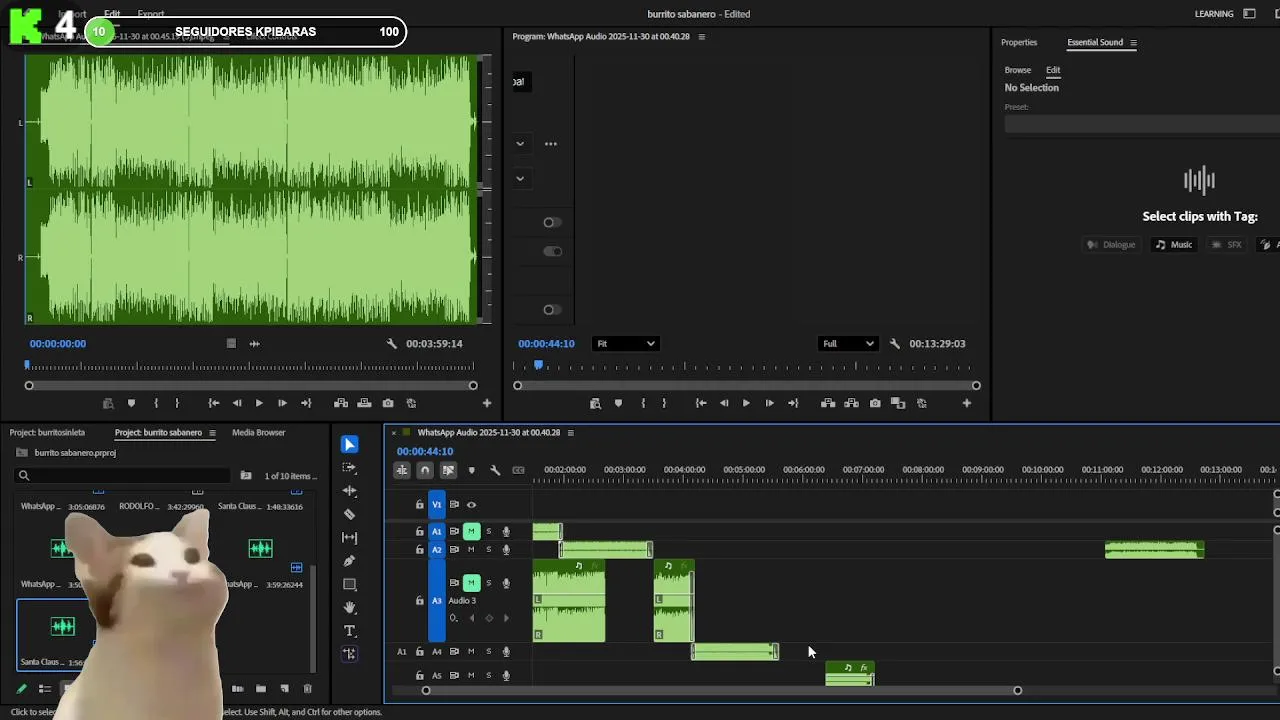The image size is (1280, 720).
Task: Expand the lower chevron in Program panel
Action: (520, 179)
